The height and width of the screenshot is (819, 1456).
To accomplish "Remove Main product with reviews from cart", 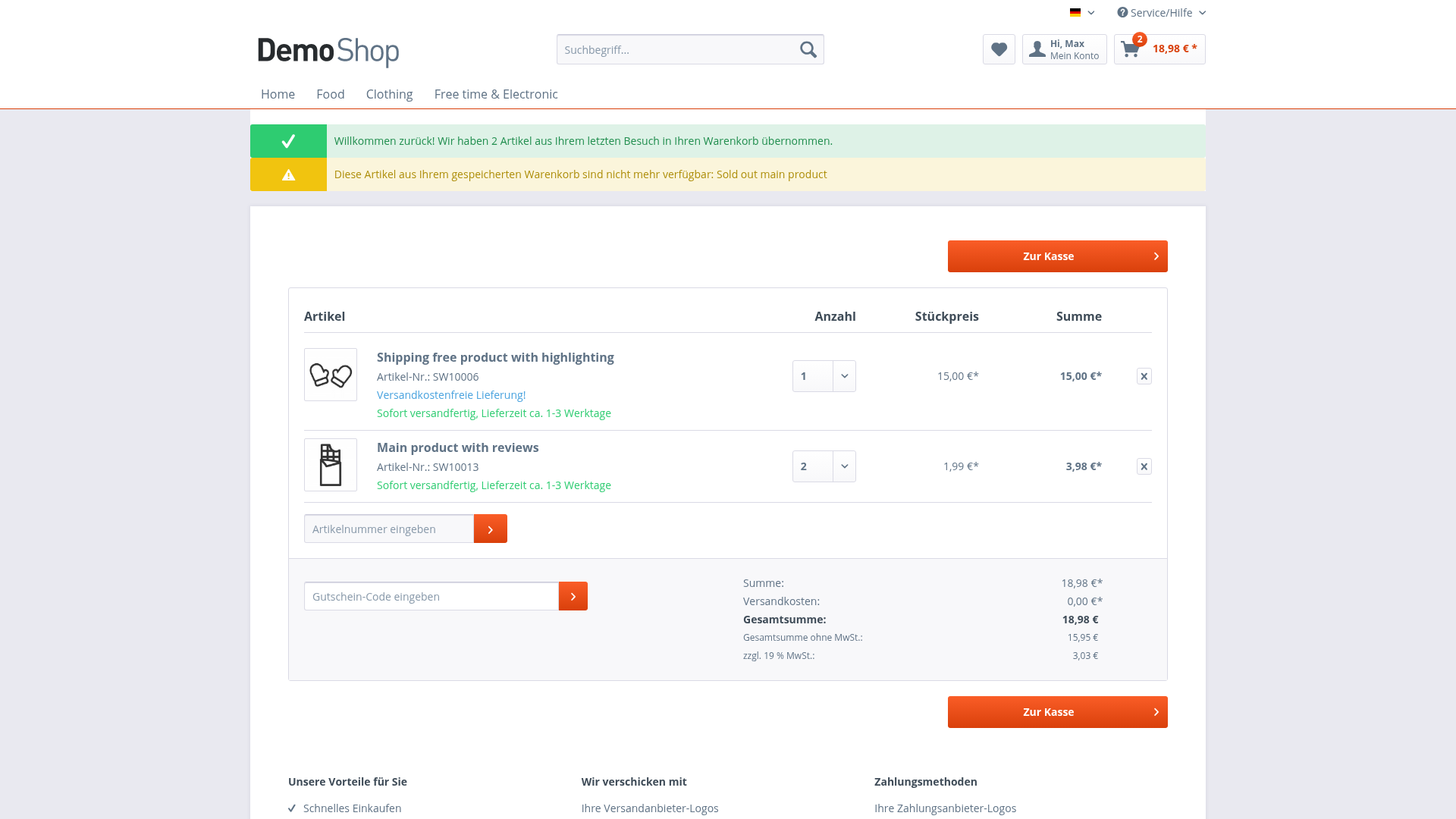I will (1144, 466).
